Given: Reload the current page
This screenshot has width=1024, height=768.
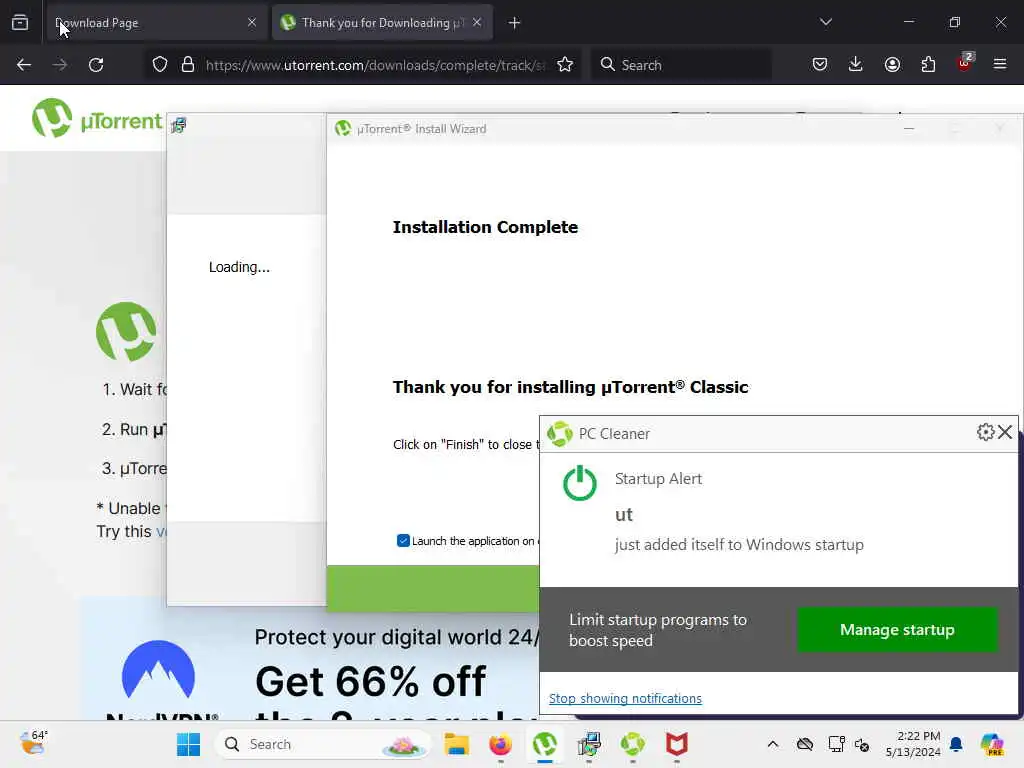Looking at the screenshot, I should click(x=96, y=65).
